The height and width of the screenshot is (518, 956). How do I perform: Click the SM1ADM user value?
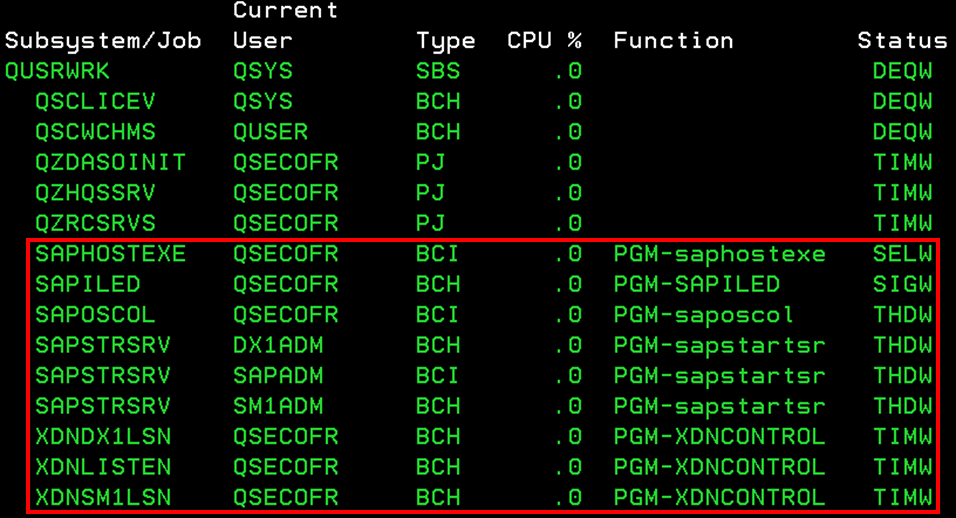(278, 406)
